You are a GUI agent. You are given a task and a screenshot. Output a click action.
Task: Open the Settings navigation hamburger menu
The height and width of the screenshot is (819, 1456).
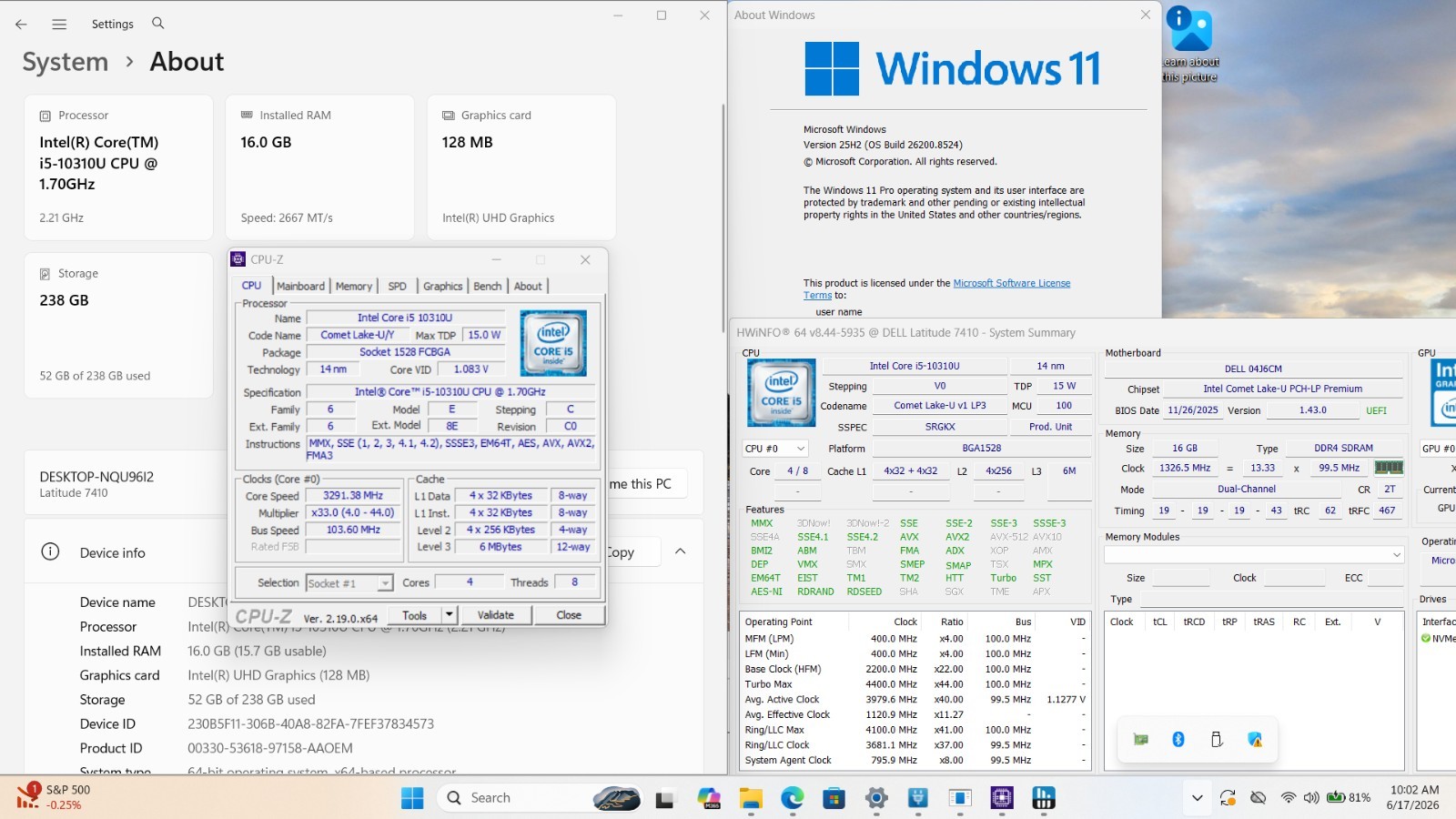coord(59,25)
